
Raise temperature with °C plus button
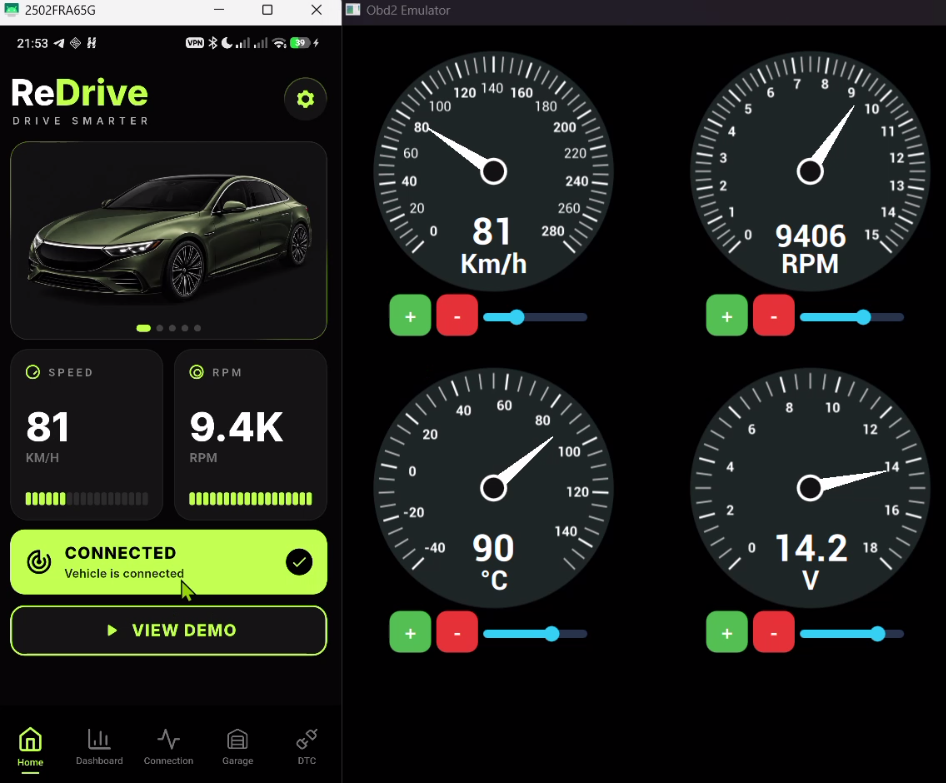click(x=410, y=632)
